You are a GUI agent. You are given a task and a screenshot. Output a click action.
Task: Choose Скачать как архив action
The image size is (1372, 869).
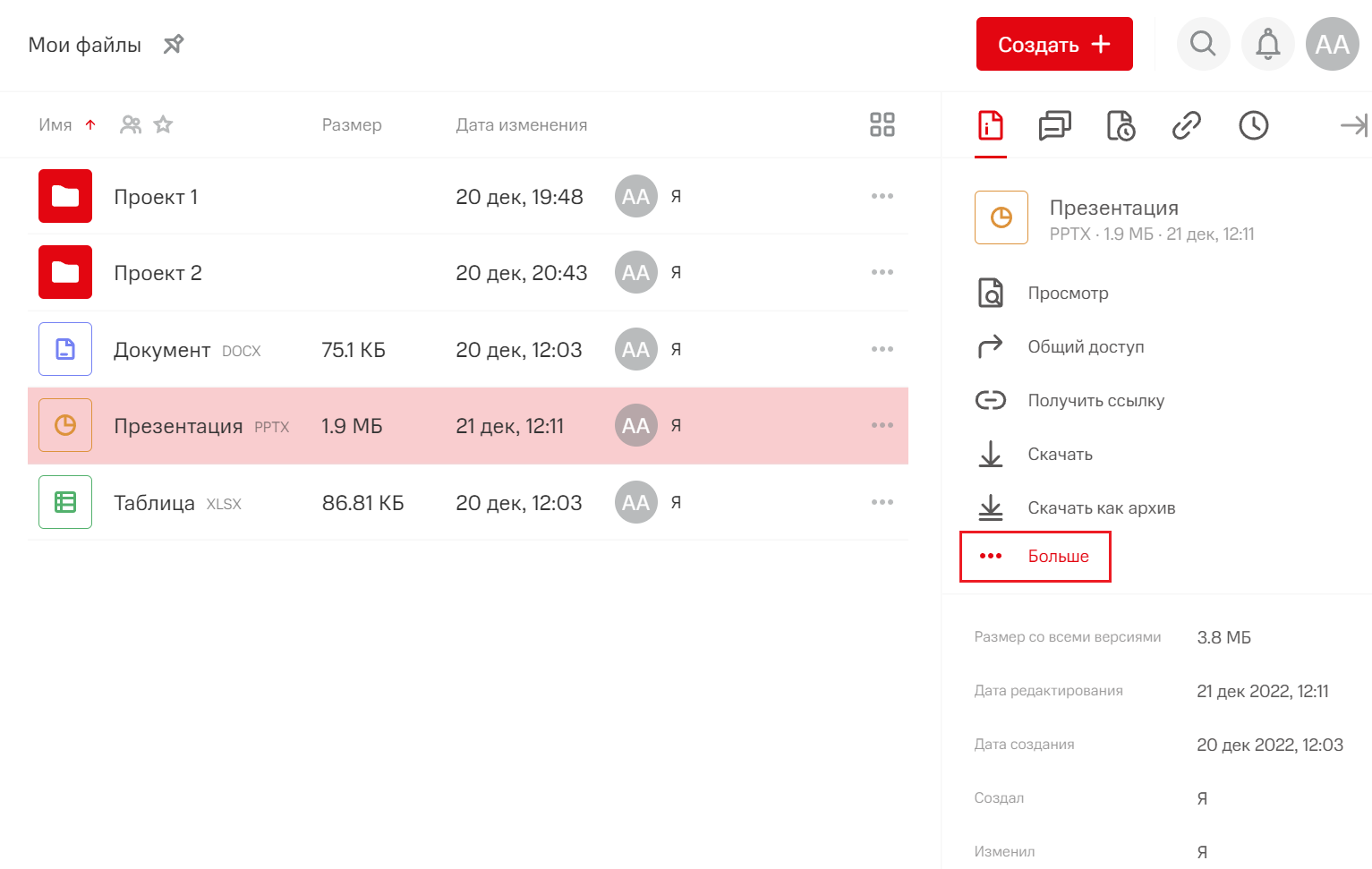pyautogui.click(x=1101, y=508)
